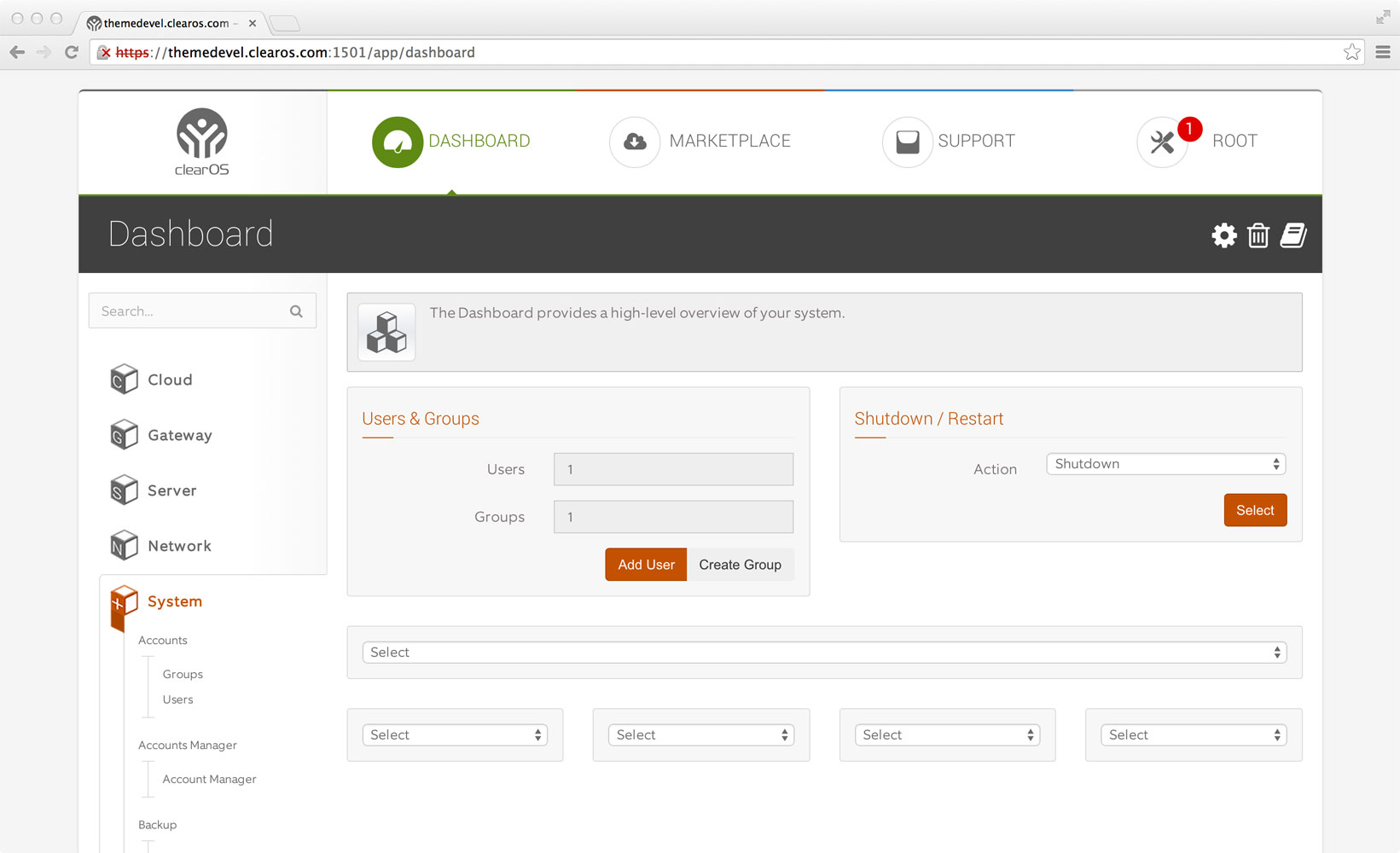
Task: Click the Backup section label
Action: click(x=157, y=825)
